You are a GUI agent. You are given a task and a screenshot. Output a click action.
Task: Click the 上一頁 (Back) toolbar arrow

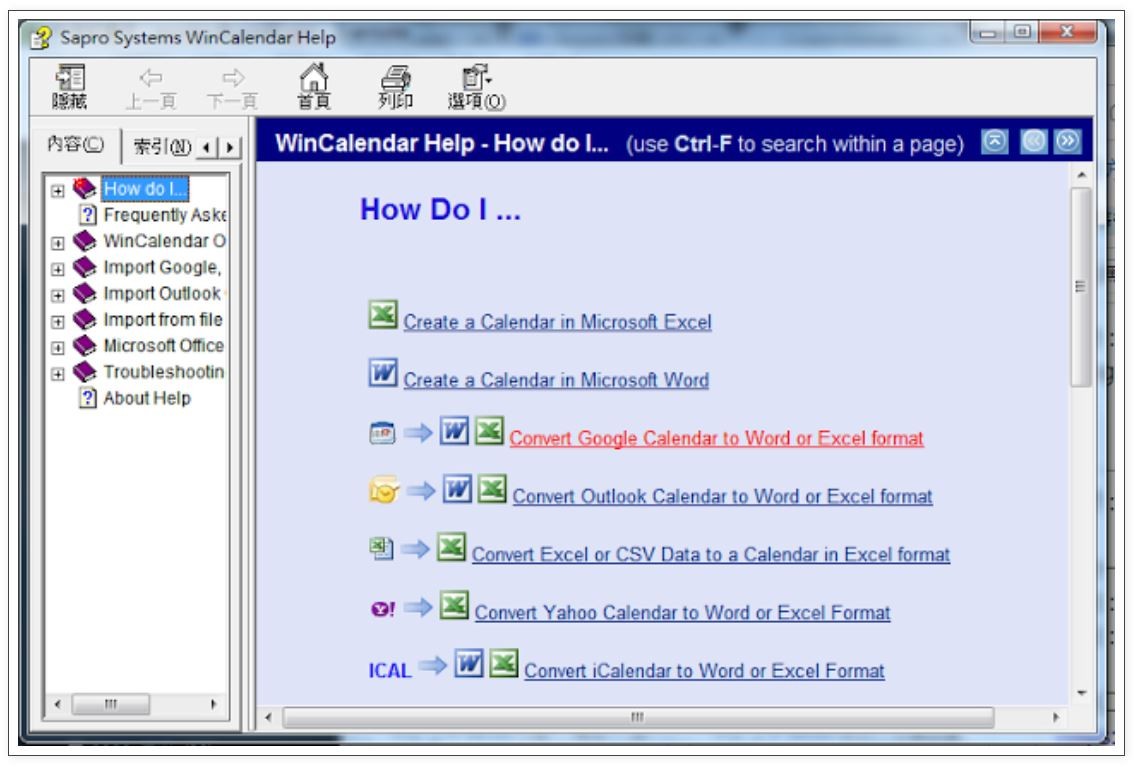click(x=151, y=88)
